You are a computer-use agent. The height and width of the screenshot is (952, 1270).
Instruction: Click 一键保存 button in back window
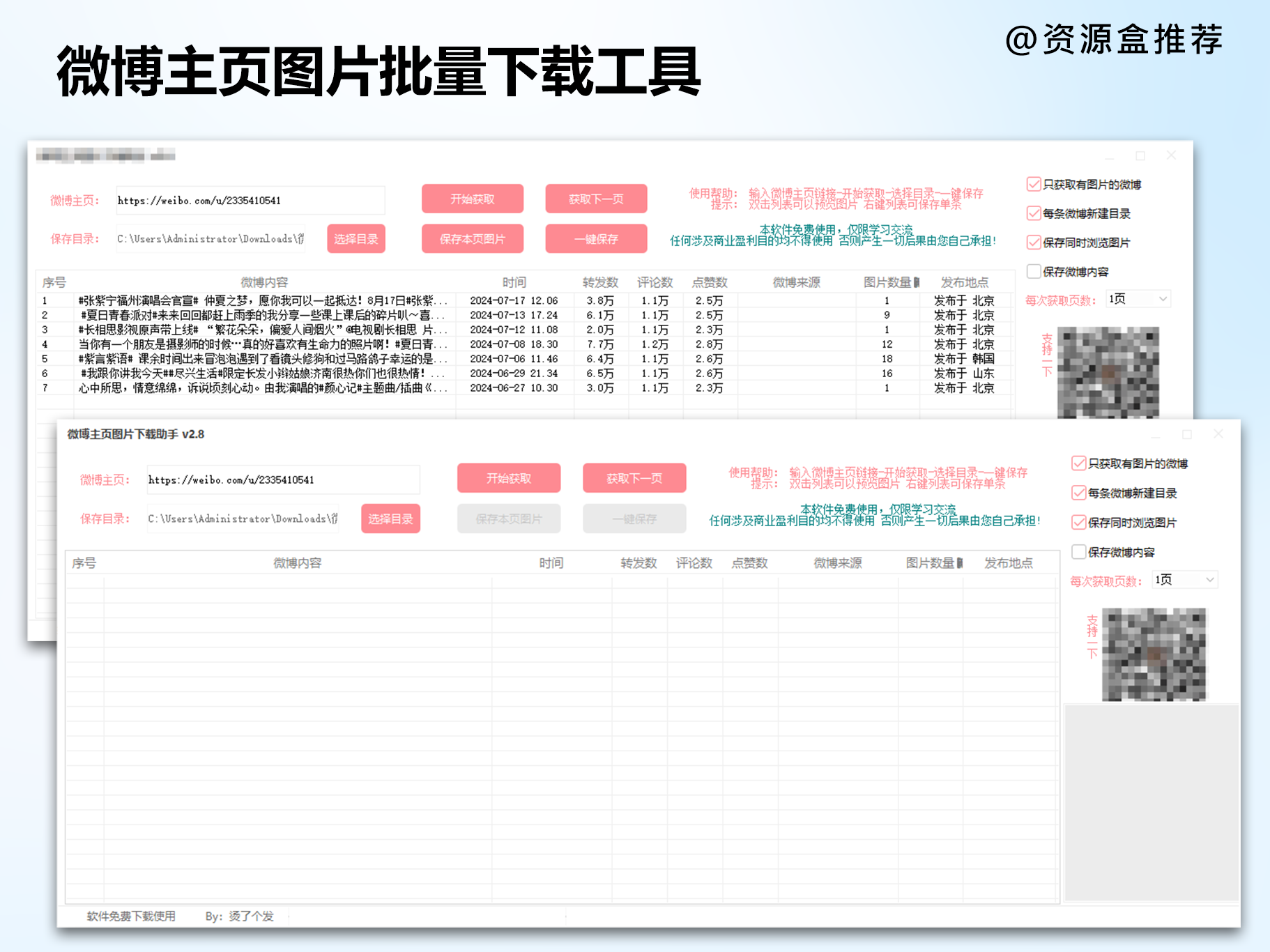596,238
